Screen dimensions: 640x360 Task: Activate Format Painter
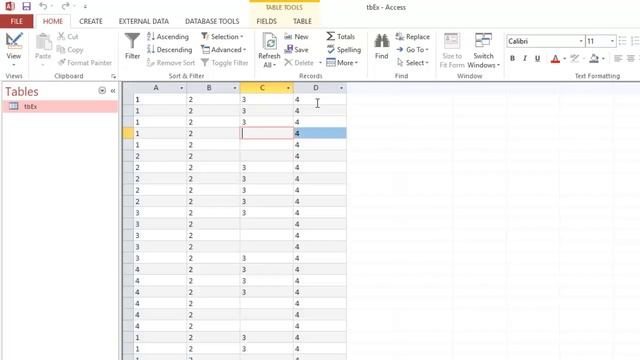(x=84, y=62)
